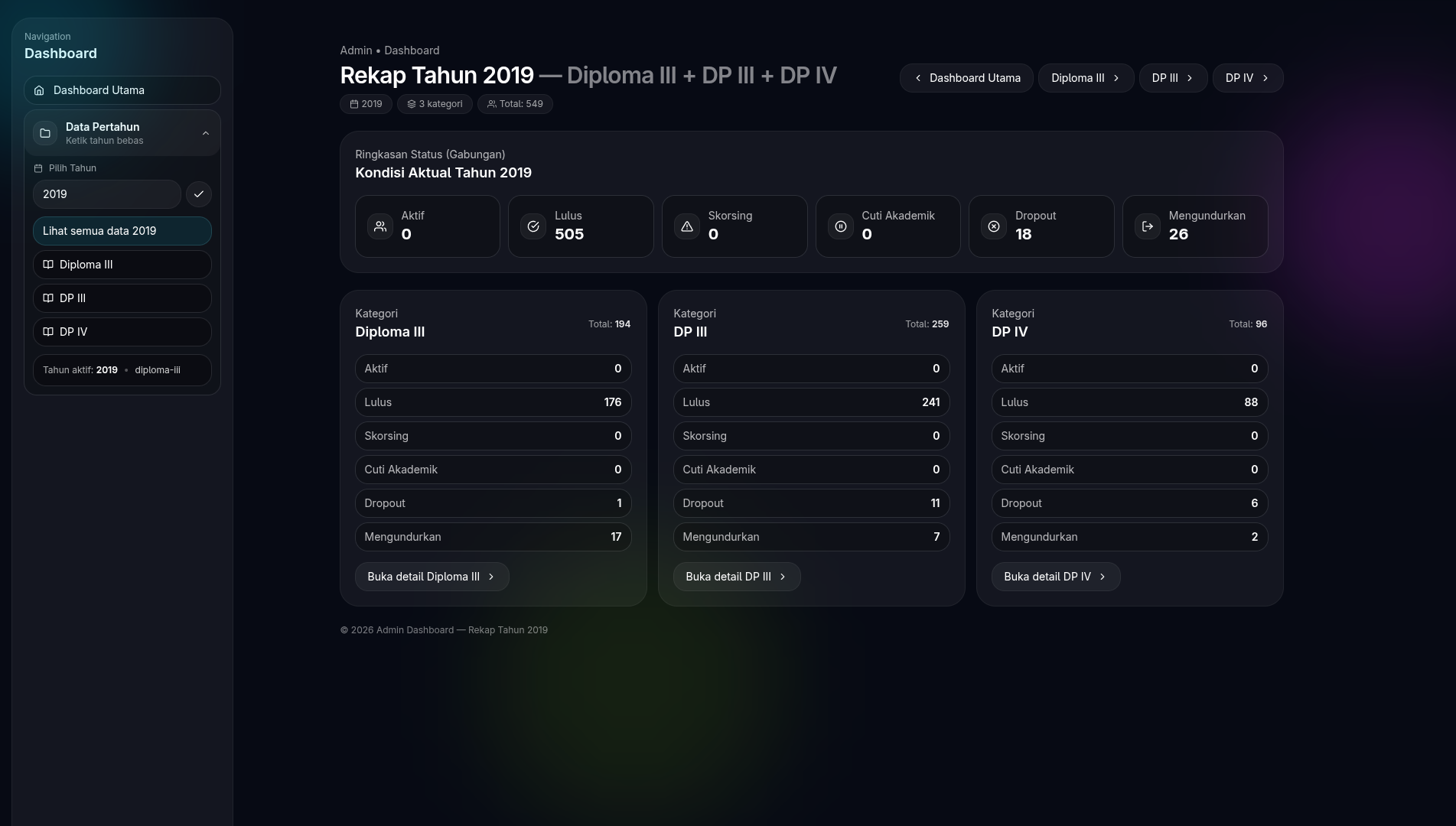
Task: Go back via Dashboard Utama header button
Action: (966, 78)
